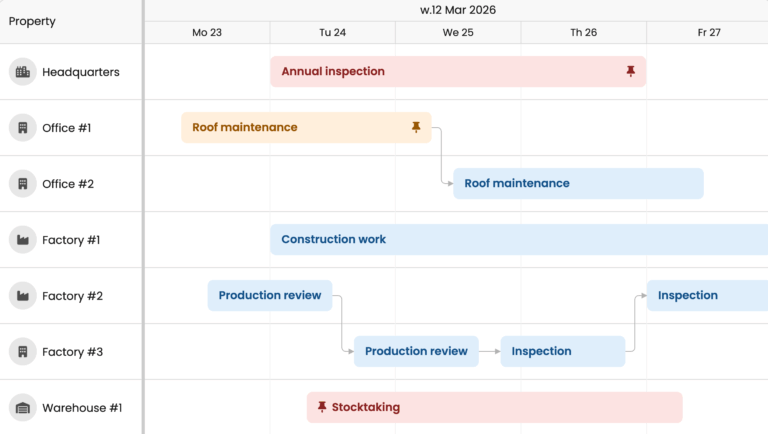Click the w.12 Mar 2026 week header
The width and height of the screenshot is (768, 434).
pos(458,10)
